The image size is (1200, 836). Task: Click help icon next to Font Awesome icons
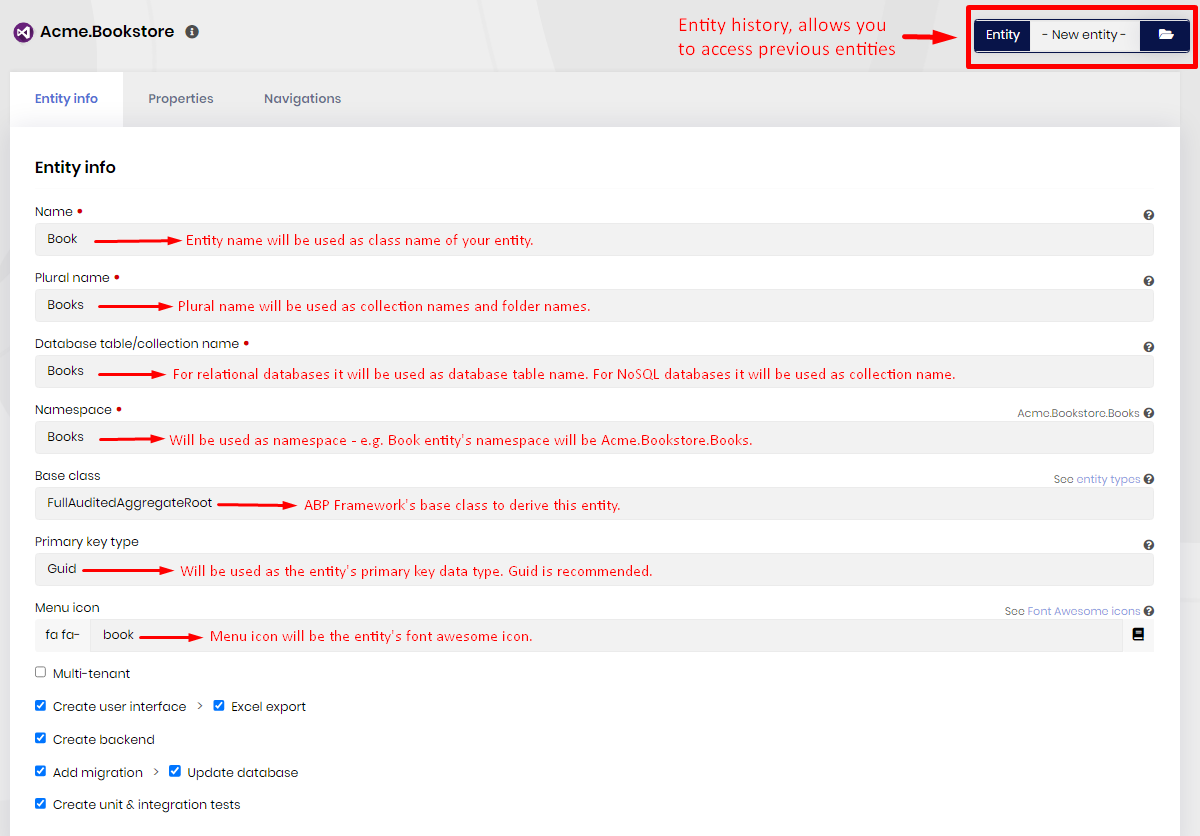click(1148, 611)
